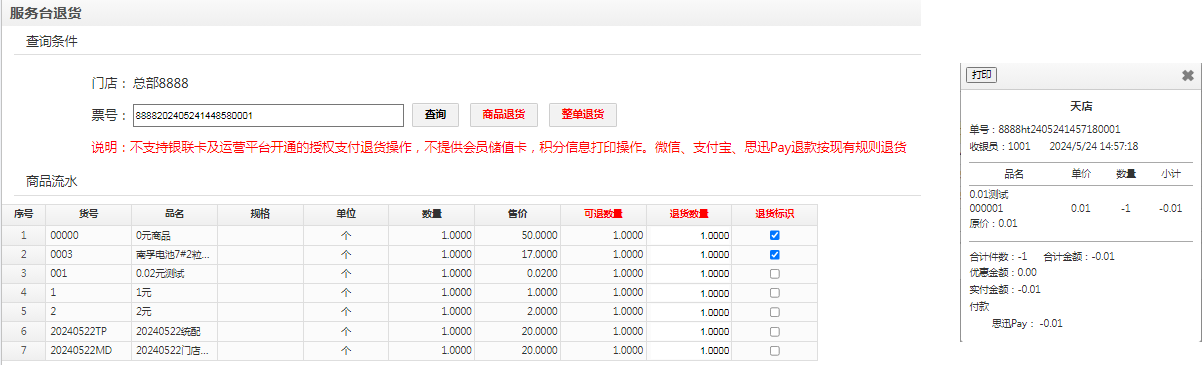The image size is (1202, 365).
Task: Select item code cell 0003
Action: pyautogui.click(x=89, y=254)
